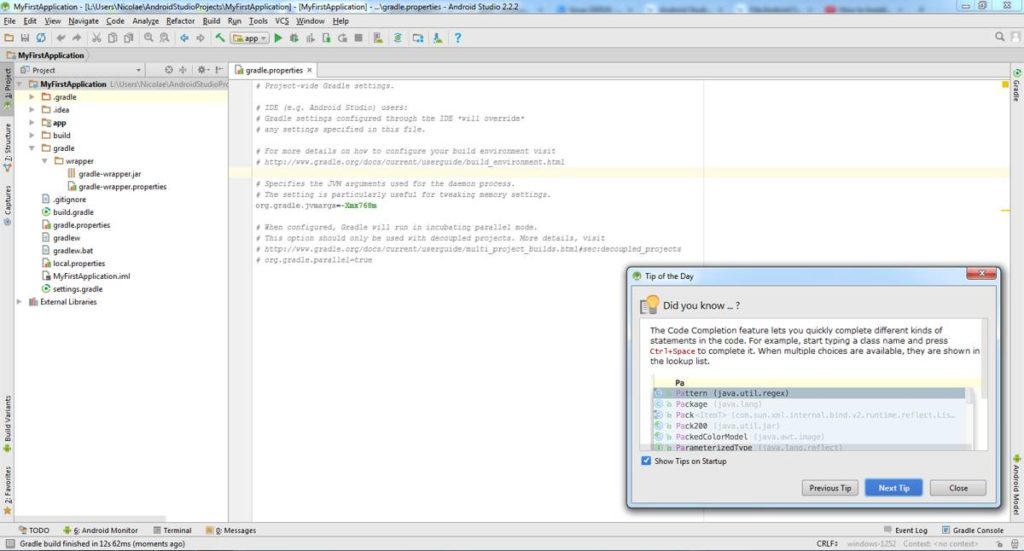This screenshot has height=551, width=1024.
Task: Toggle the Show Tips on Startup checkbox
Action: click(x=646, y=461)
